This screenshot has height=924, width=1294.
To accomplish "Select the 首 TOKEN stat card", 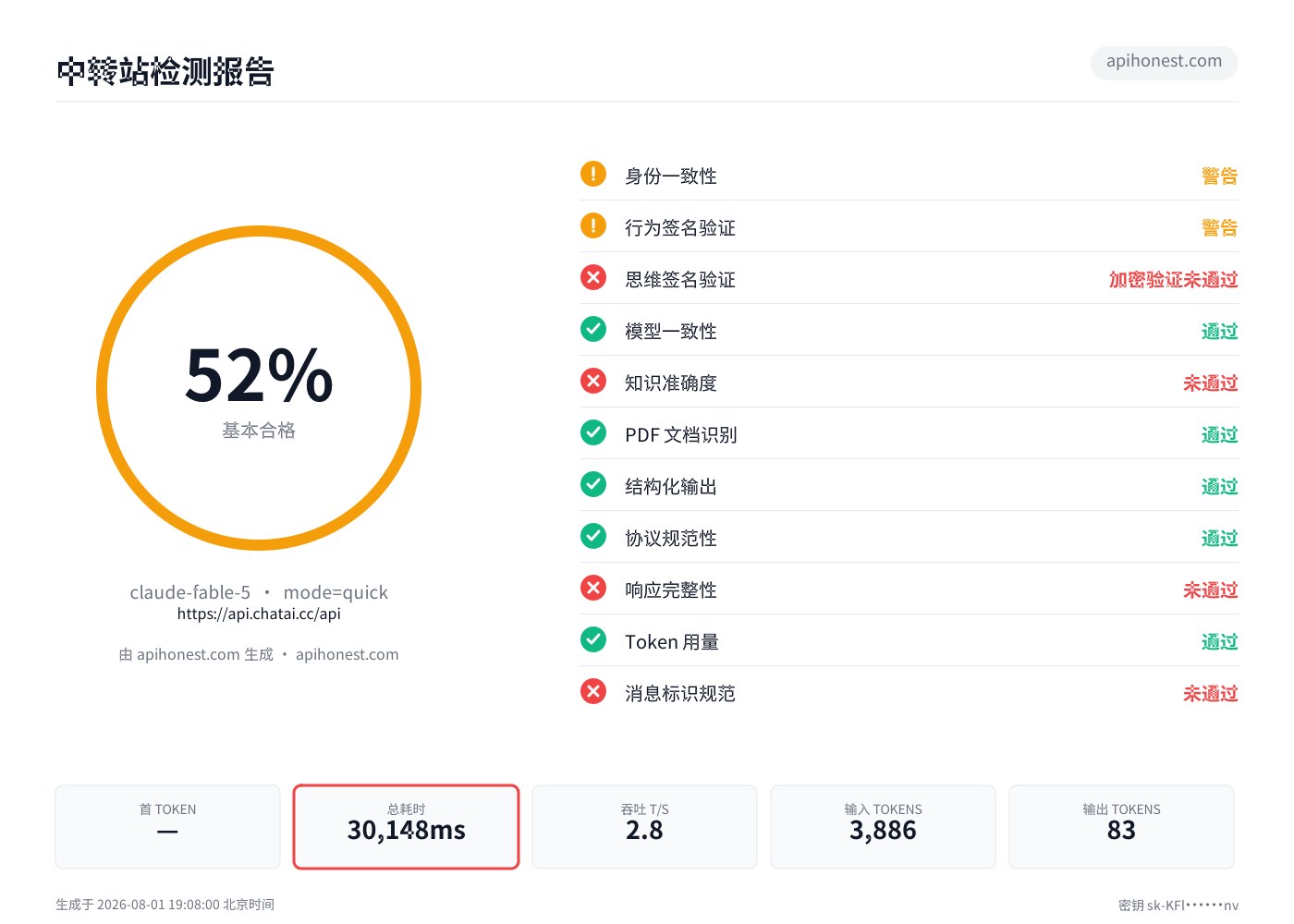I will pyautogui.click(x=167, y=827).
